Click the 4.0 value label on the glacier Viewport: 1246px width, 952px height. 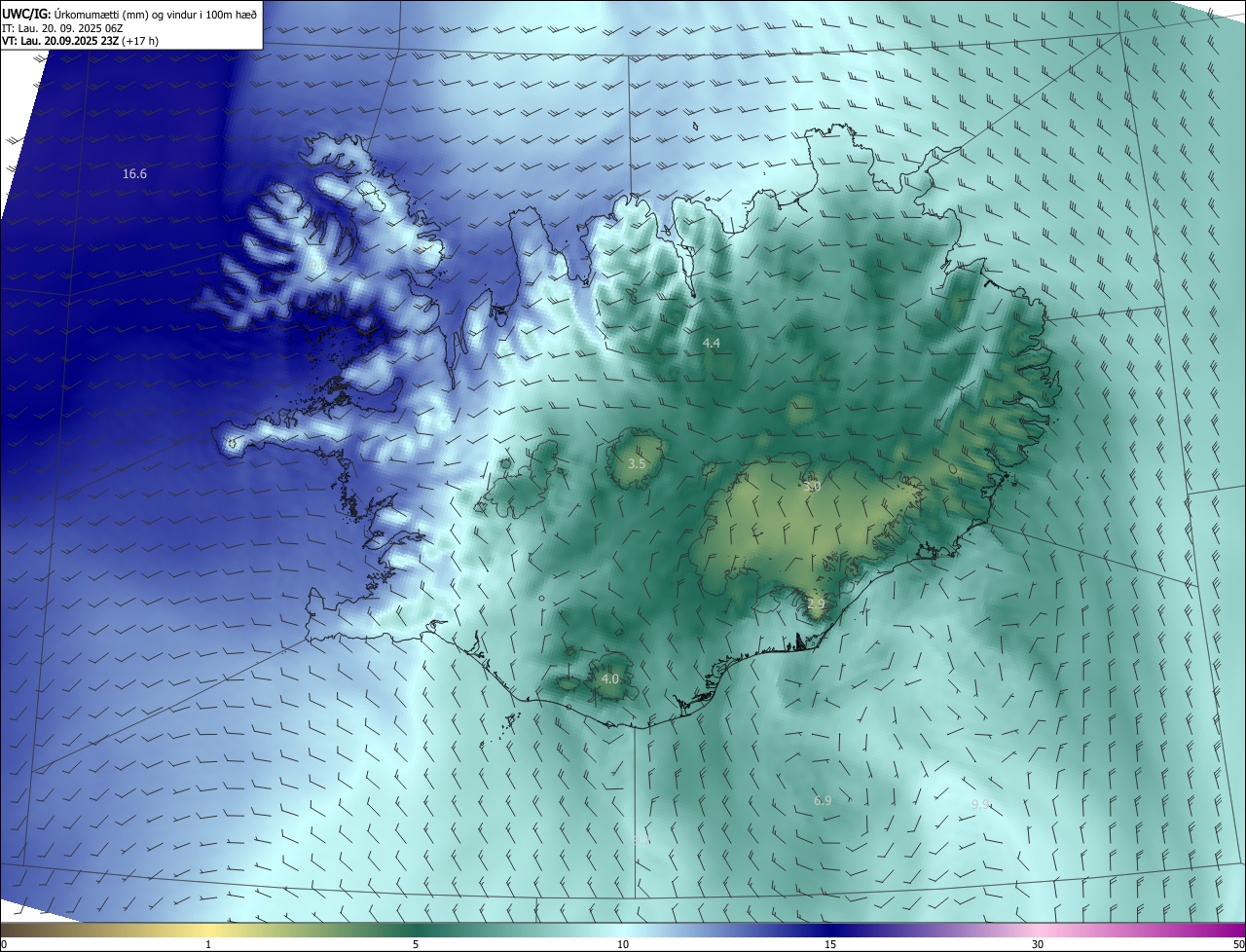point(609,678)
